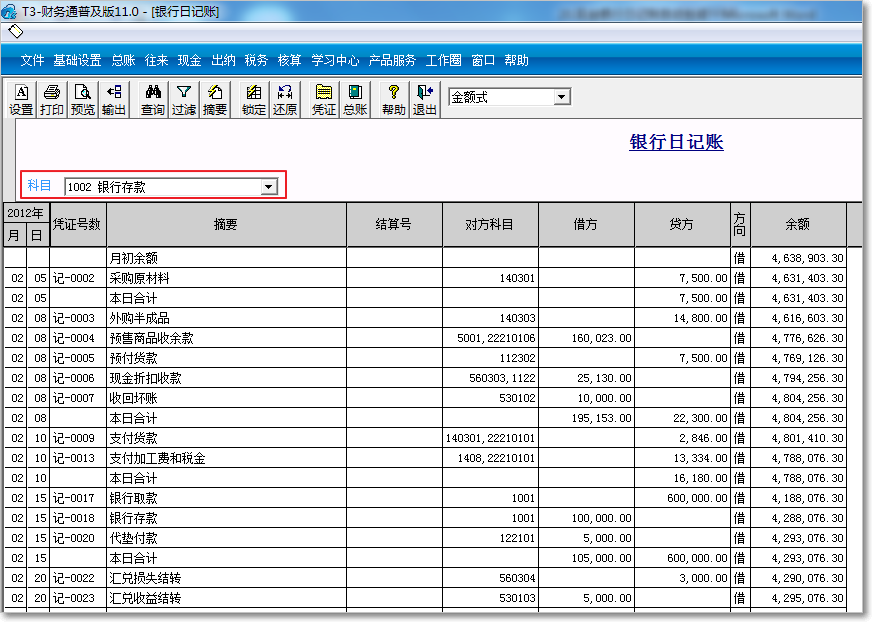
Task: Expand the 科目 account selector dropdown
Action: [268, 186]
